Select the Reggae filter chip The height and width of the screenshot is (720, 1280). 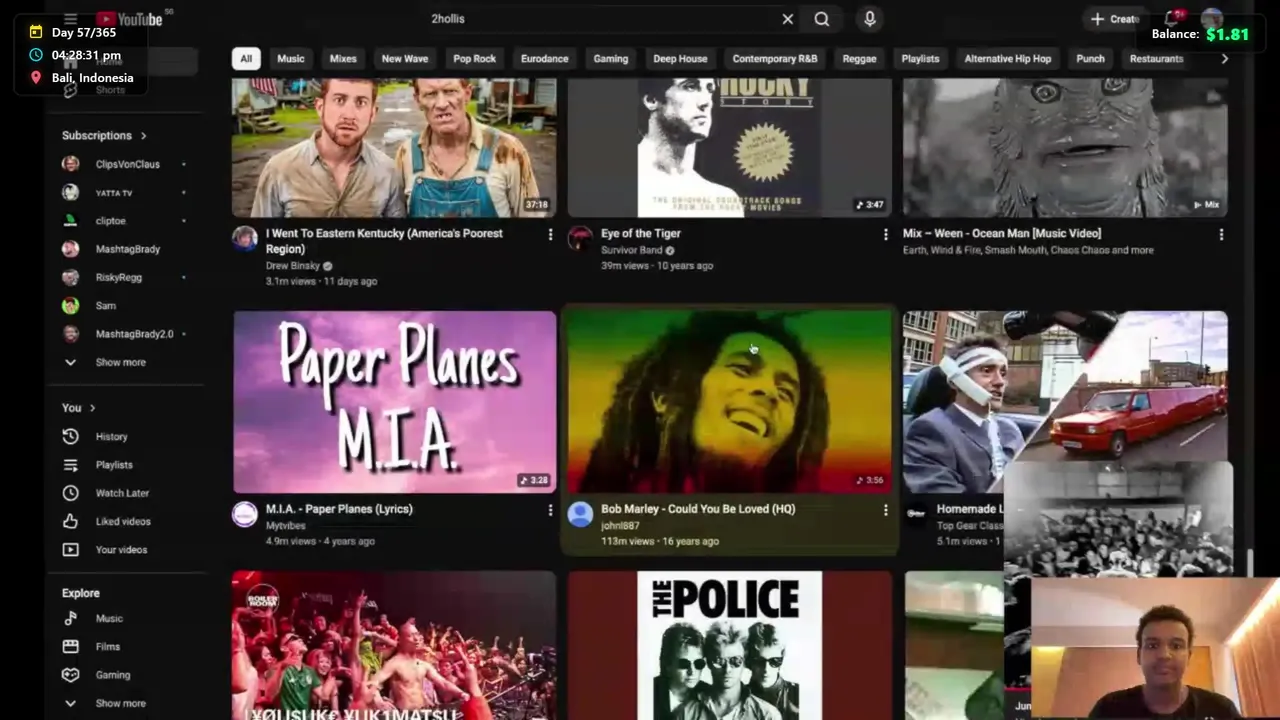pos(859,59)
